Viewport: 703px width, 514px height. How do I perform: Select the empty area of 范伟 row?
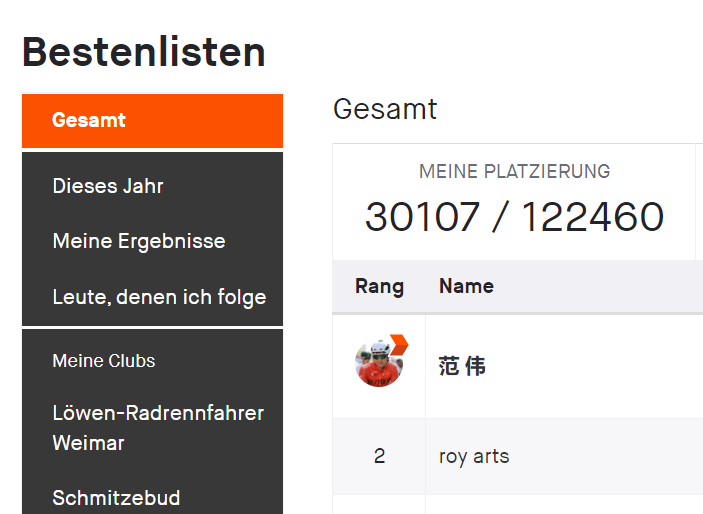(x=596, y=366)
